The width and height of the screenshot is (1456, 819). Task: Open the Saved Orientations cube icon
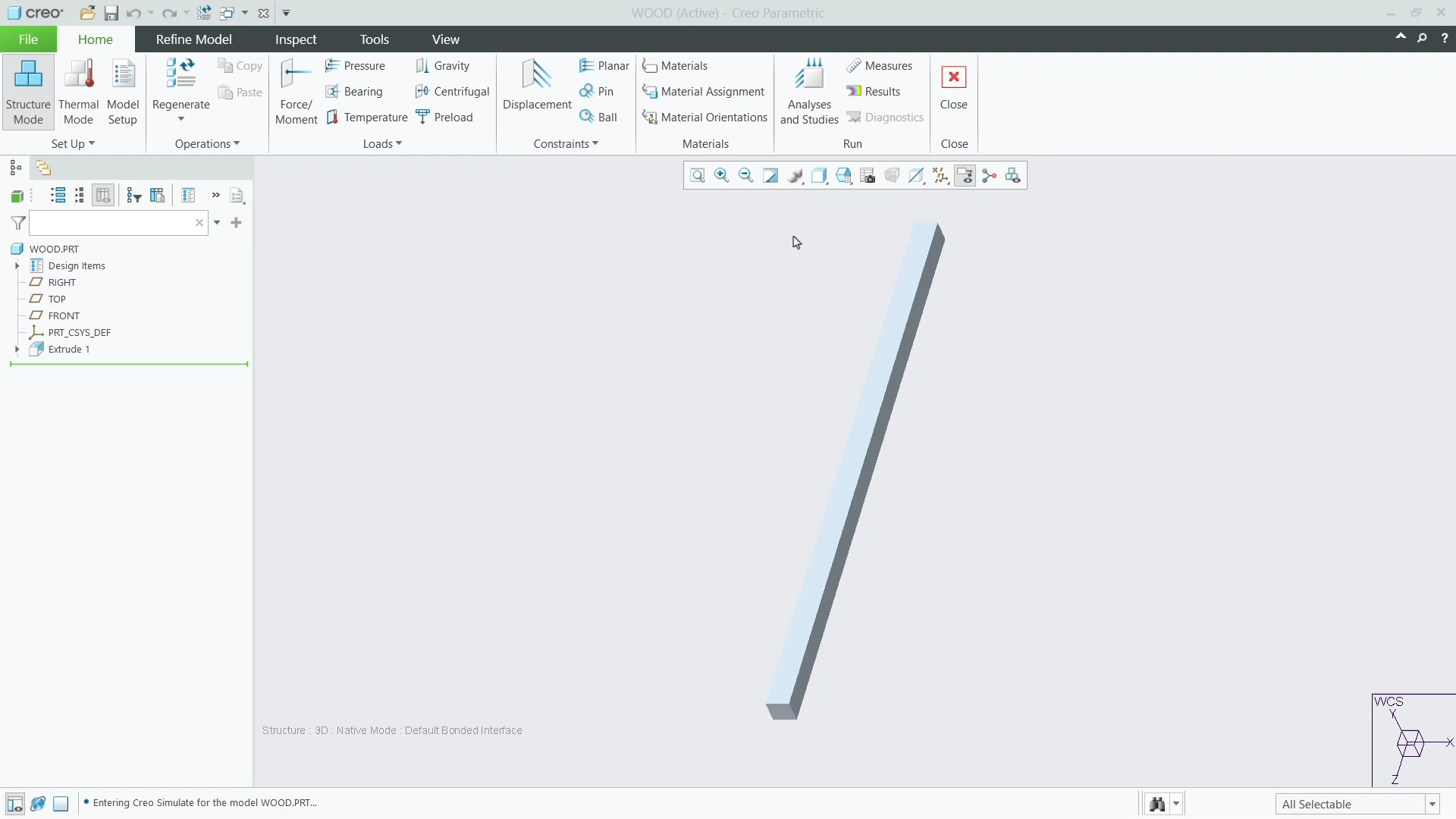(843, 176)
